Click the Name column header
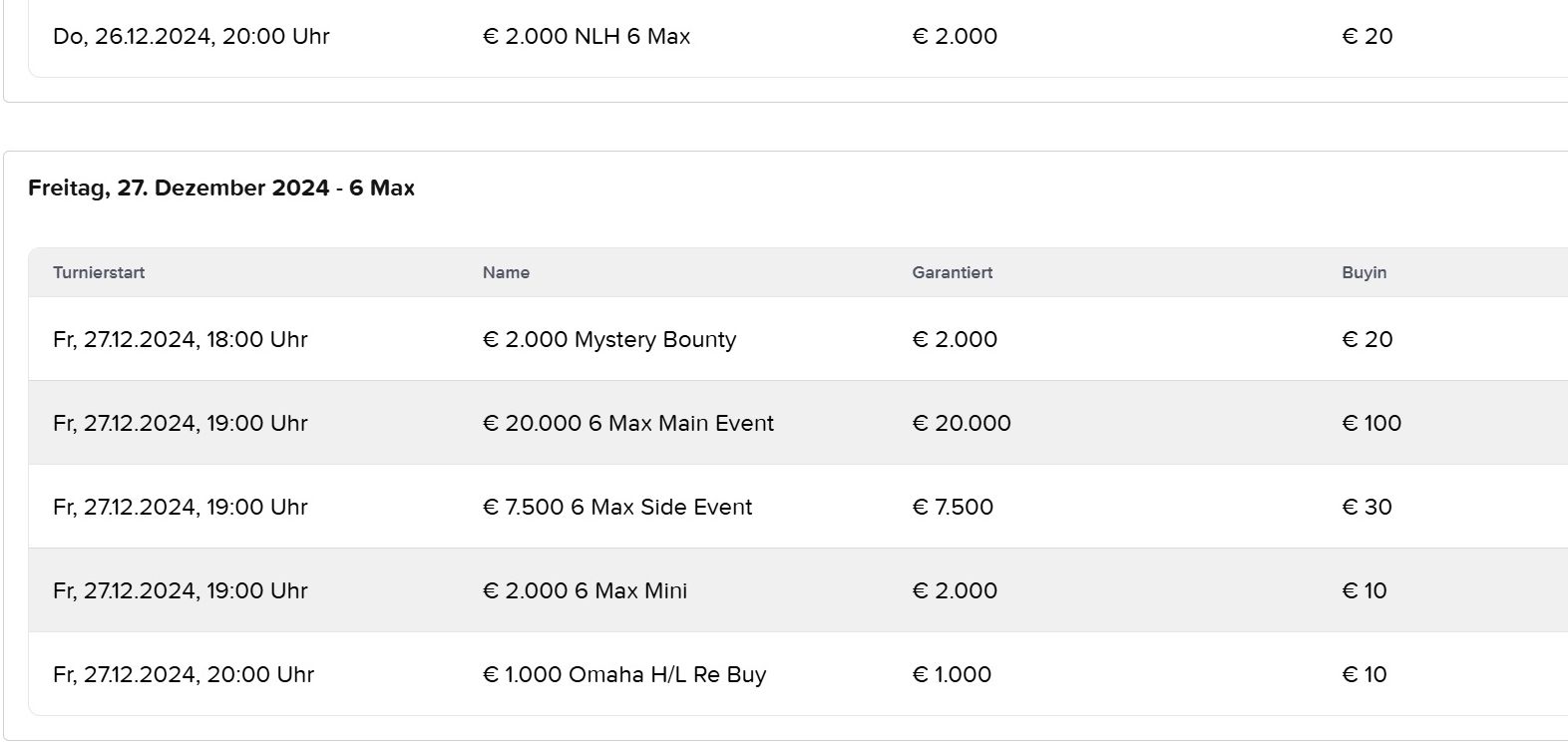 506,272
